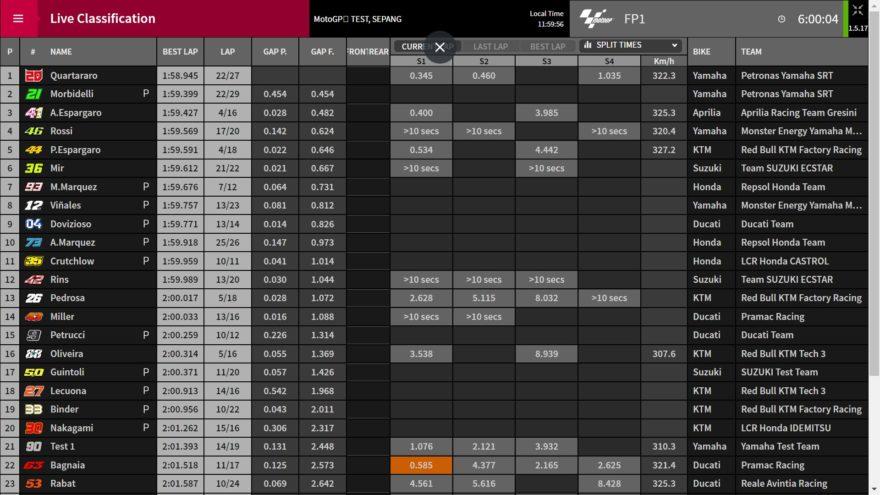Click the MotoGP logo

pos(596,19)
